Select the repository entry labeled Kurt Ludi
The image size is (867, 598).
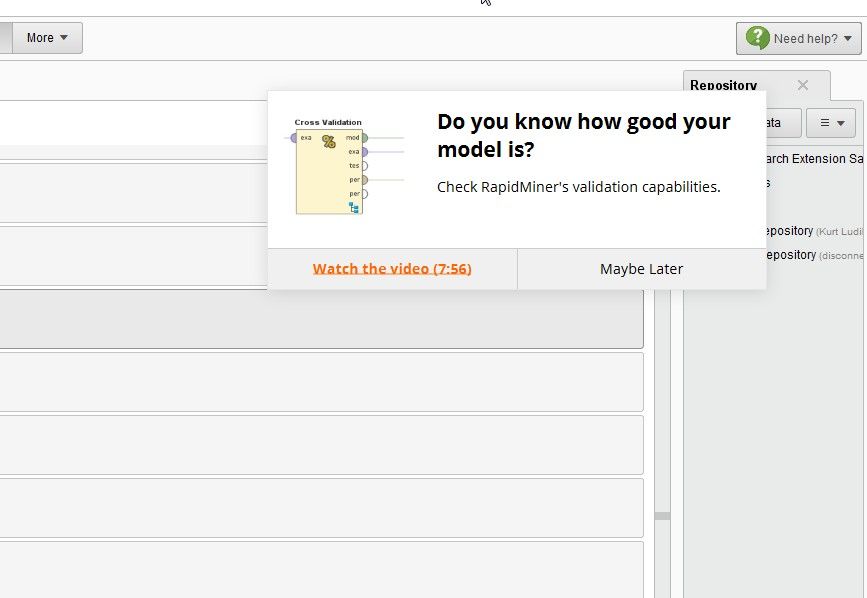(814, 231)
